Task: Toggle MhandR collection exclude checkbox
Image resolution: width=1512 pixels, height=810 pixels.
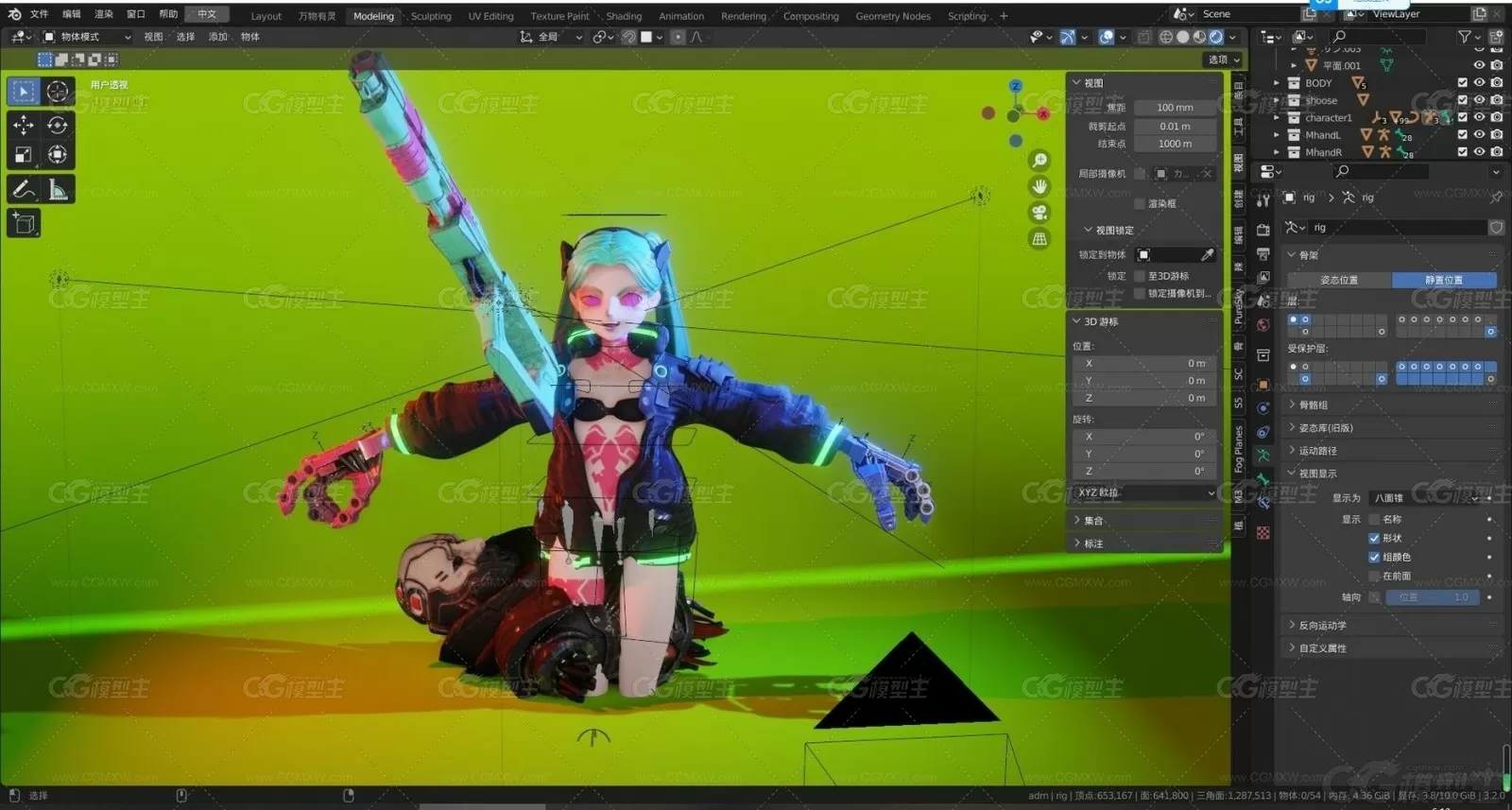Action: pyautogui.click(x=1463, y=151)
